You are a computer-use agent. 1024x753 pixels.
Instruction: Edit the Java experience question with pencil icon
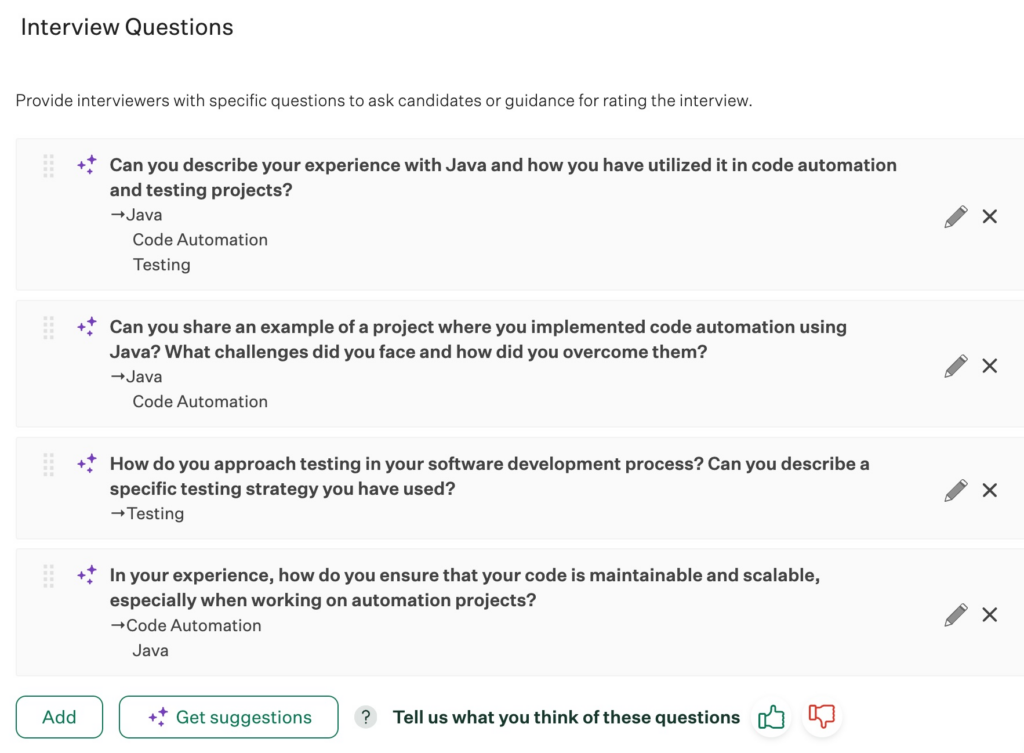point(955,216)
